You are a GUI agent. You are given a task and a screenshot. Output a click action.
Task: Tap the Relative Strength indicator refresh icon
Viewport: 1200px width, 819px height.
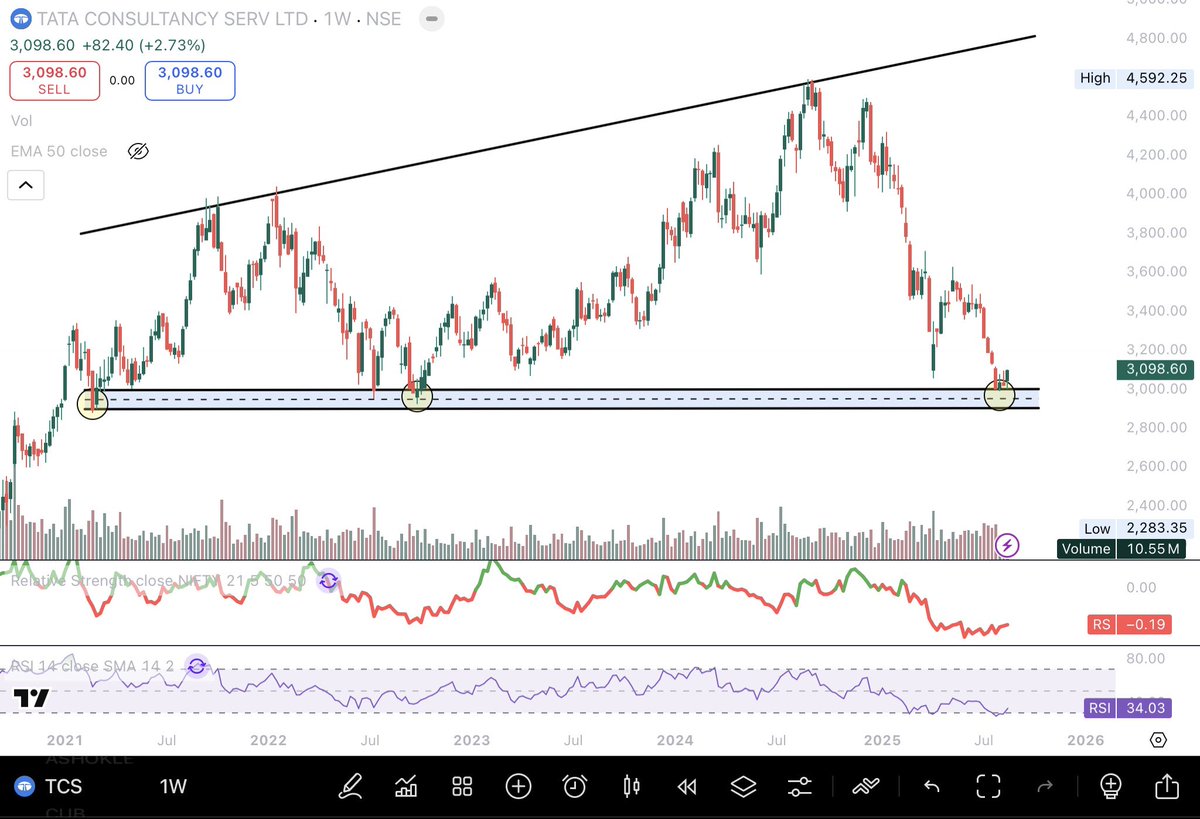pos(328,580)
